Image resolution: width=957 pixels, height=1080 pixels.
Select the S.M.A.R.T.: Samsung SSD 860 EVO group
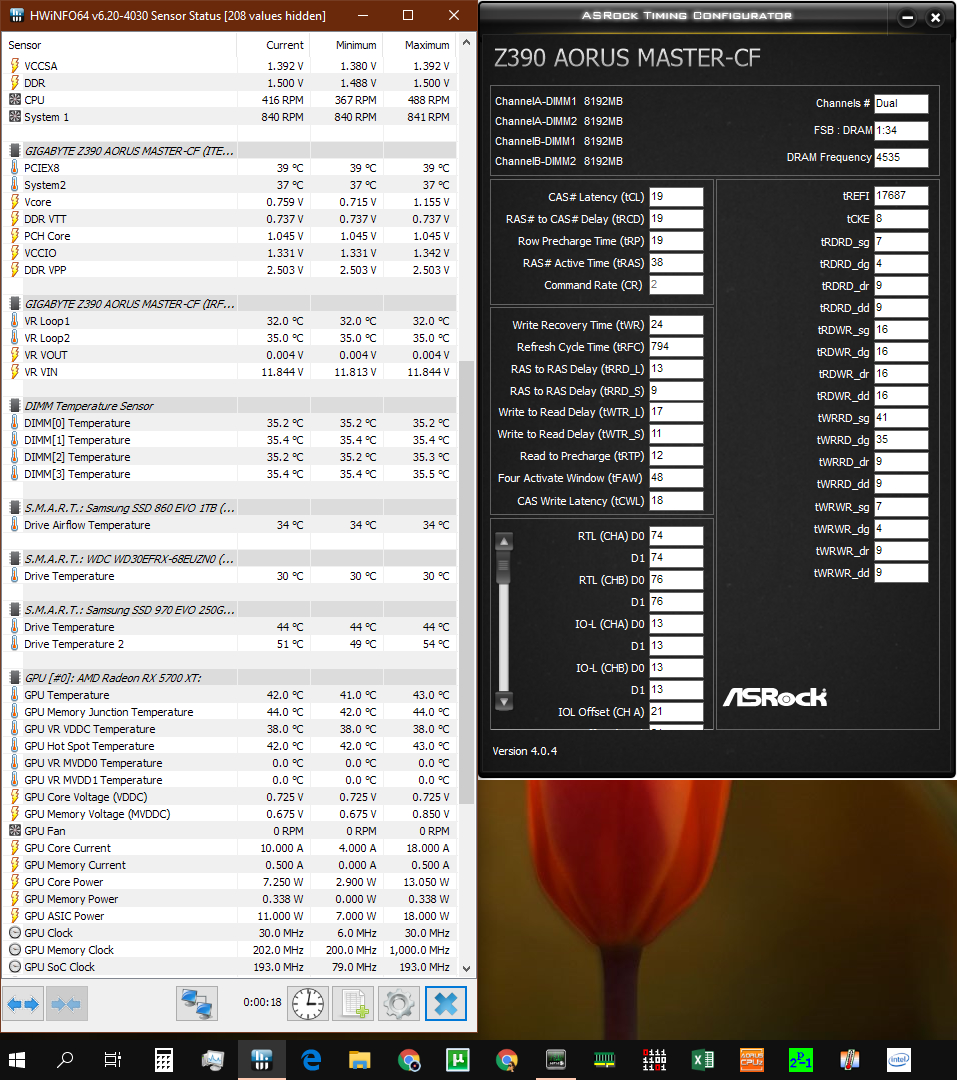pyautogui.click(x=229, y=508)
